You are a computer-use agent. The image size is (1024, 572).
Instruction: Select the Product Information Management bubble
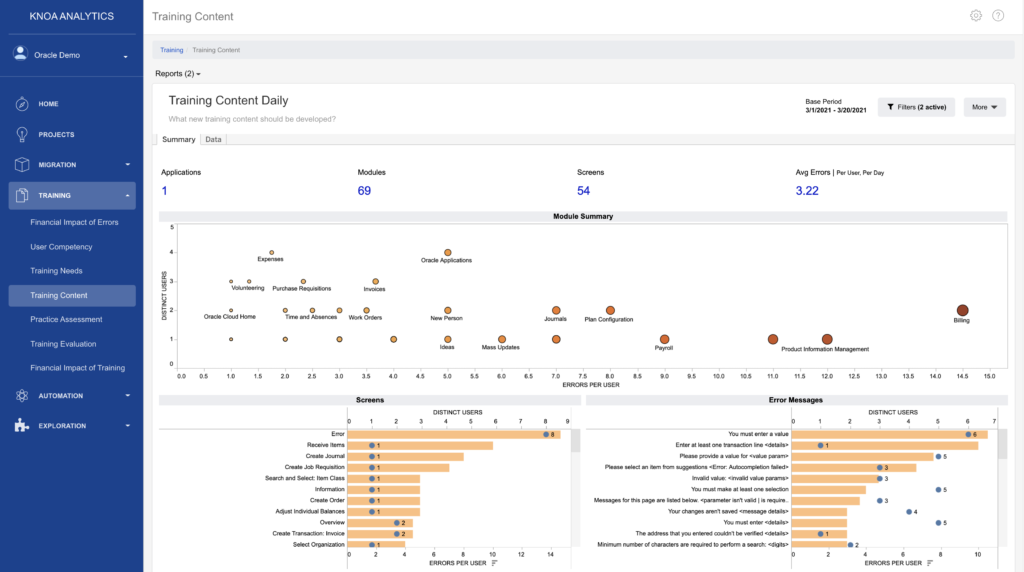tap(827, 339)
